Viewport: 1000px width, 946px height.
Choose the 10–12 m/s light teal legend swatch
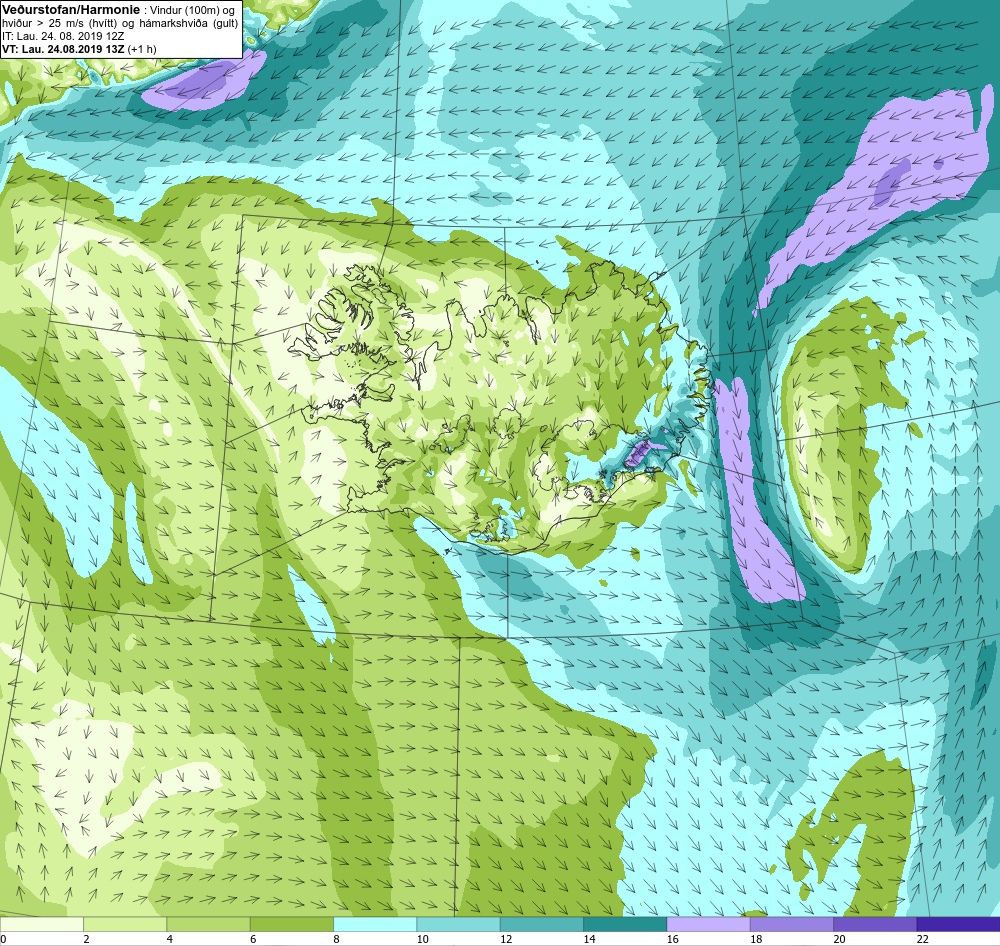pyautogui.click(x=459, y=924)
